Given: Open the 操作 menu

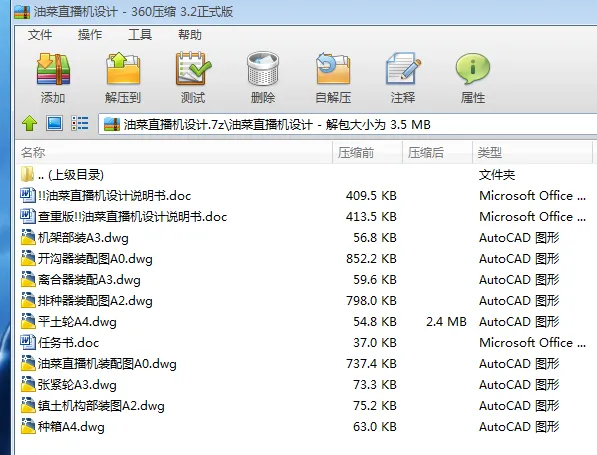Looking at the screenshot, I should (90, 35).
